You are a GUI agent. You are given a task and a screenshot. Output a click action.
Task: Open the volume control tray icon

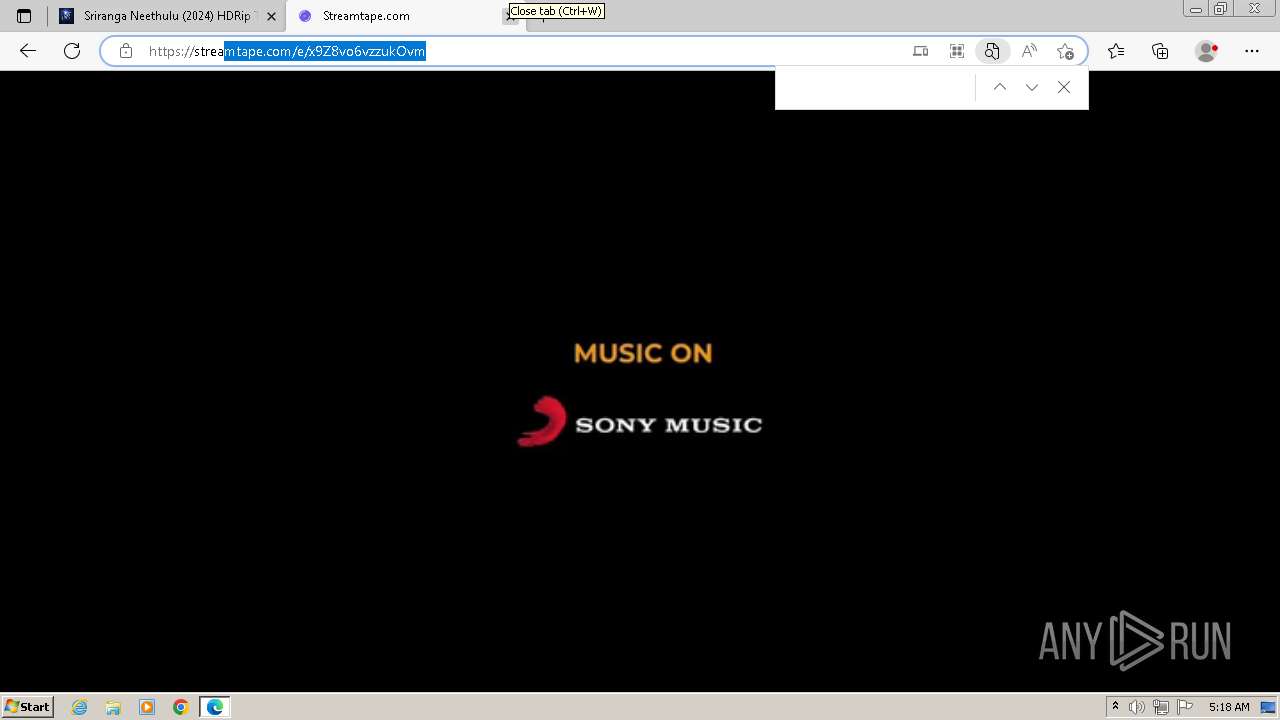pyautogui.click(x=1137, y=707)
